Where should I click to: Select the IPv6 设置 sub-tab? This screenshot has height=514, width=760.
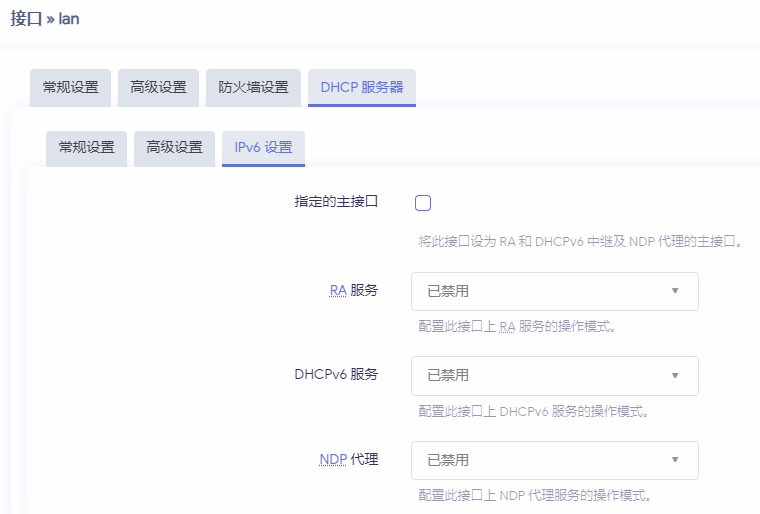263,147
